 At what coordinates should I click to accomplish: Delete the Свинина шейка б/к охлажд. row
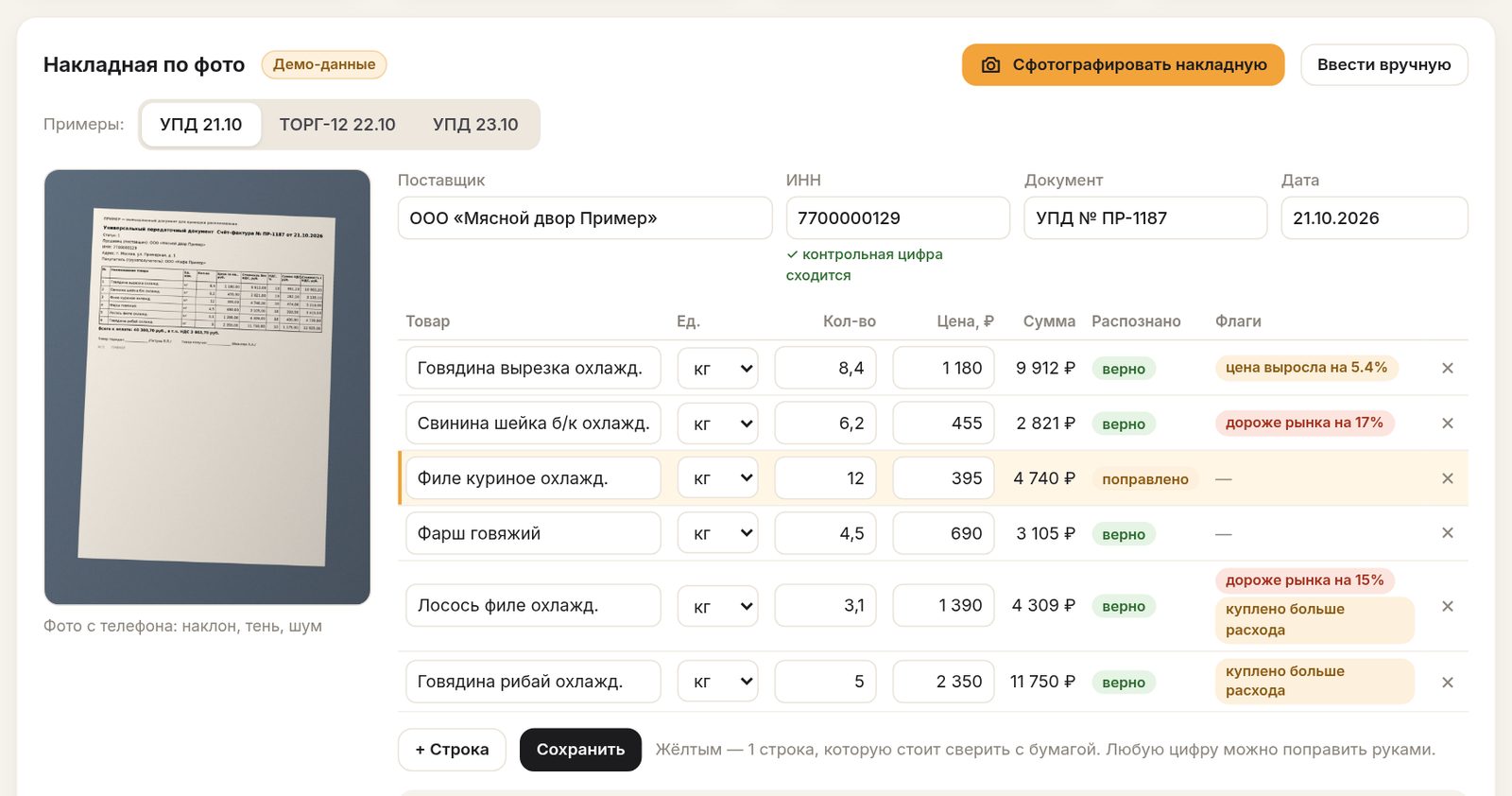point(1447,424)
